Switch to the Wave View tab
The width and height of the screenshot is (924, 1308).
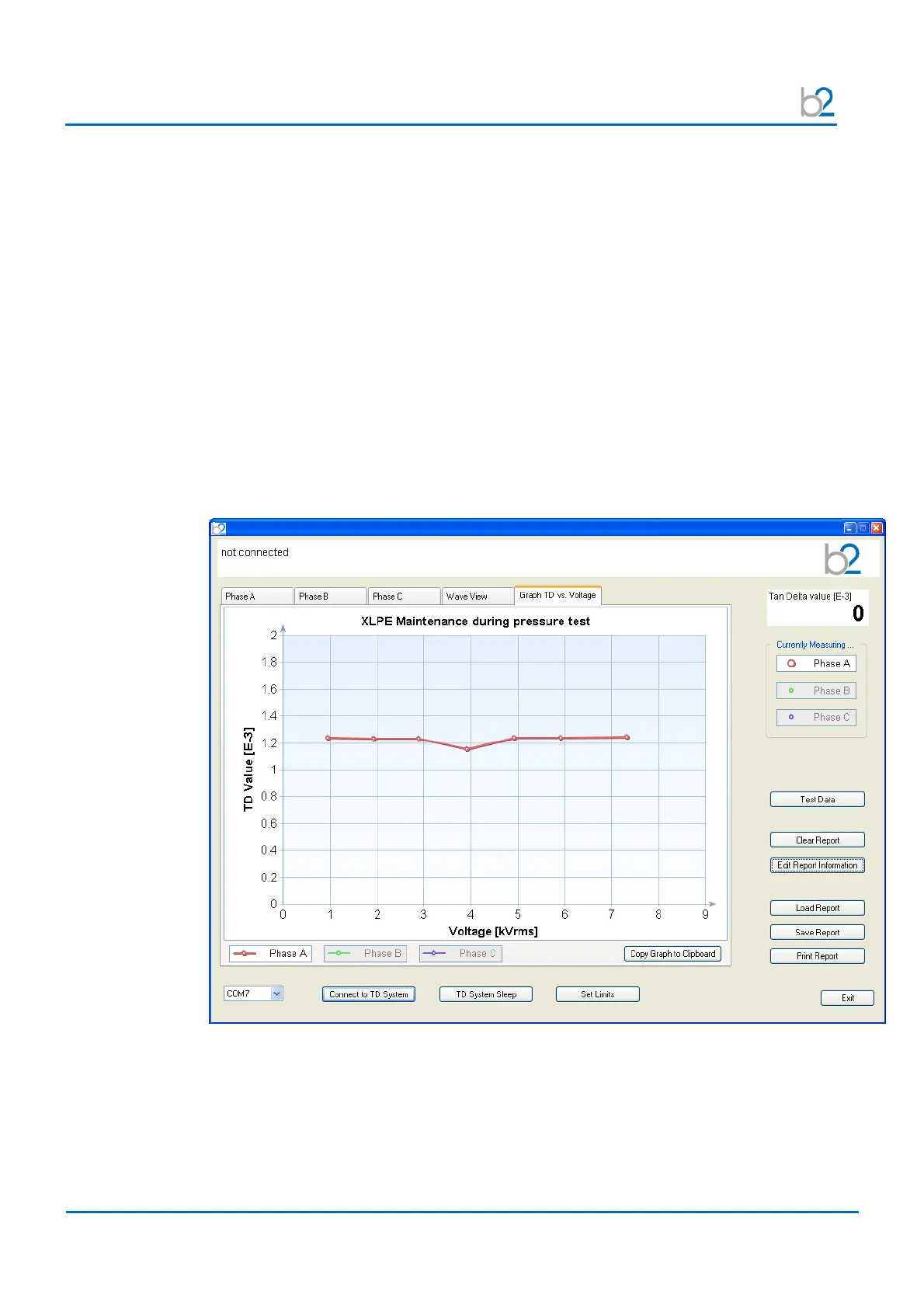coord(477,597)
